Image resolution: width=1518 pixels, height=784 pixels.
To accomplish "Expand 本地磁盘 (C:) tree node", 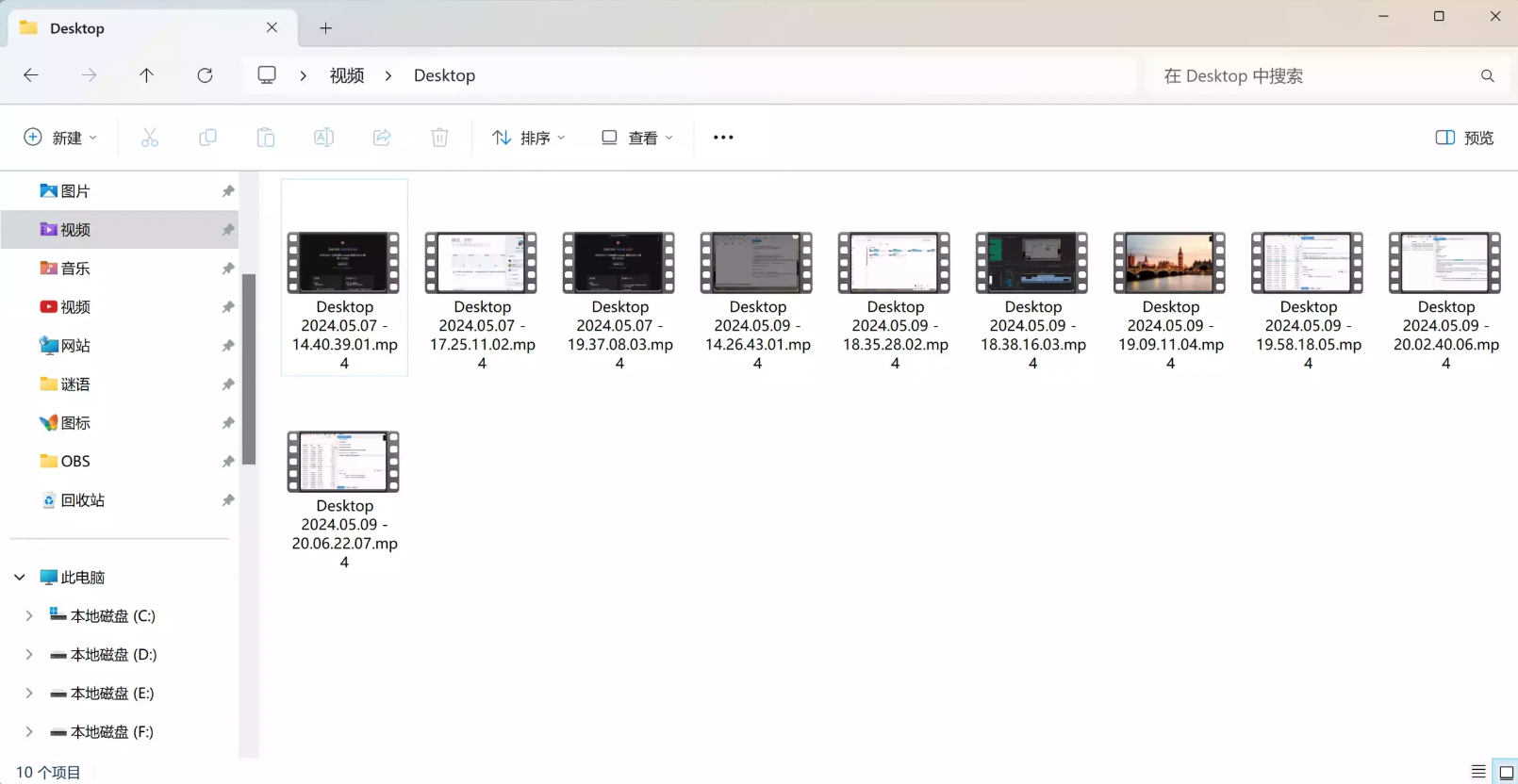I will point(29,615).
